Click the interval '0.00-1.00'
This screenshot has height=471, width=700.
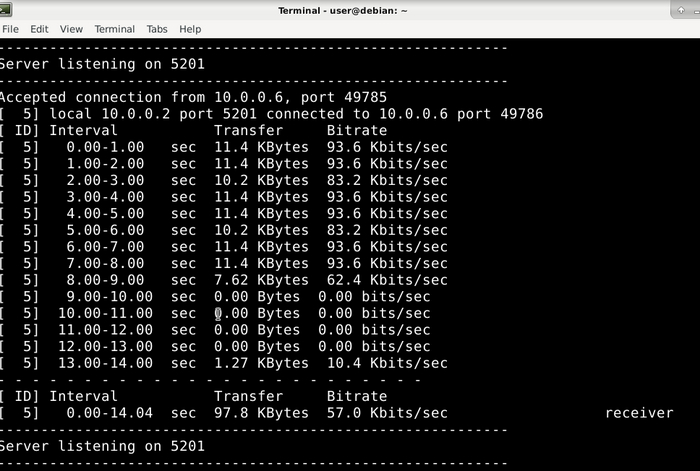(105, 147)
